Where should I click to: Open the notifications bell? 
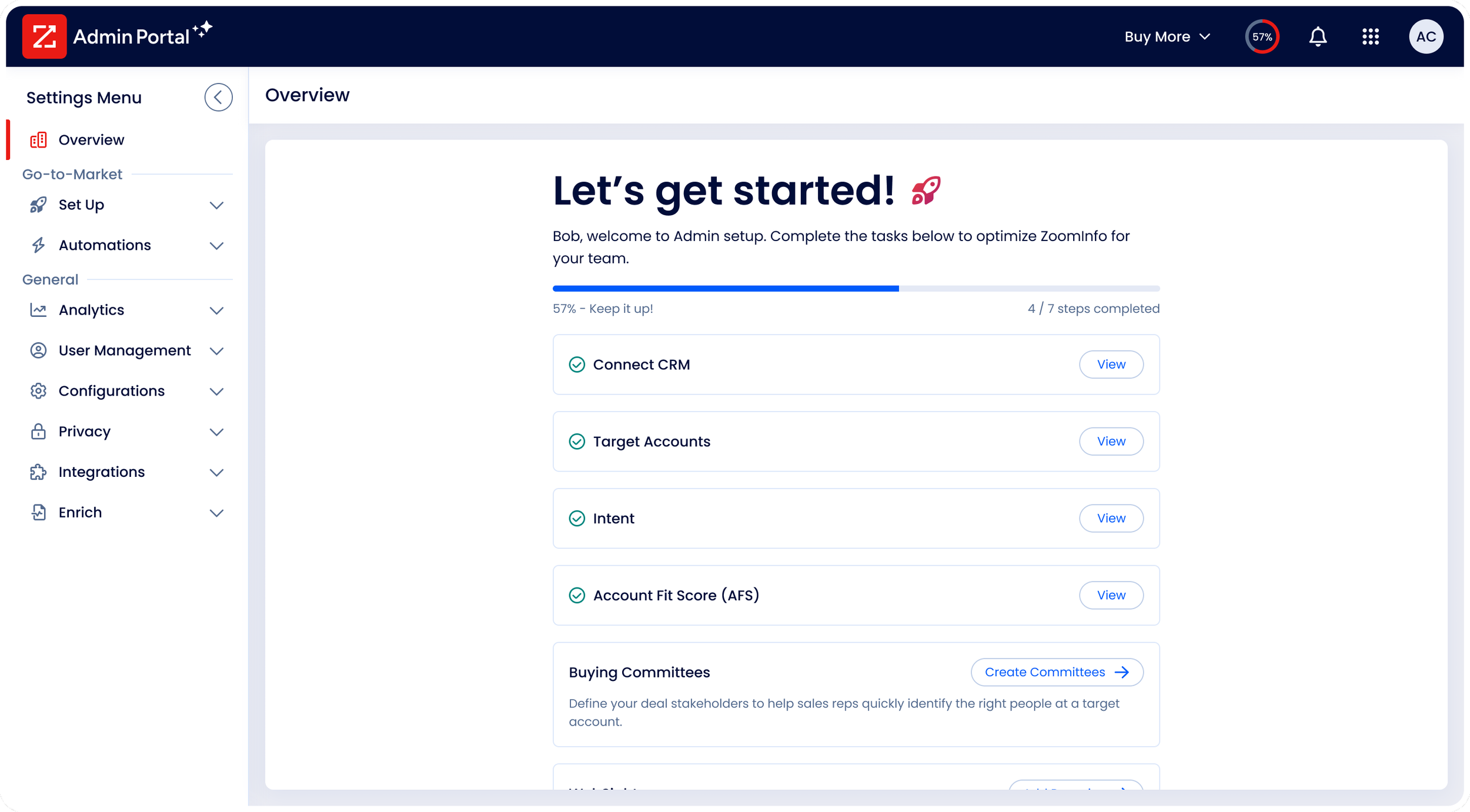tap(1318, 36)
